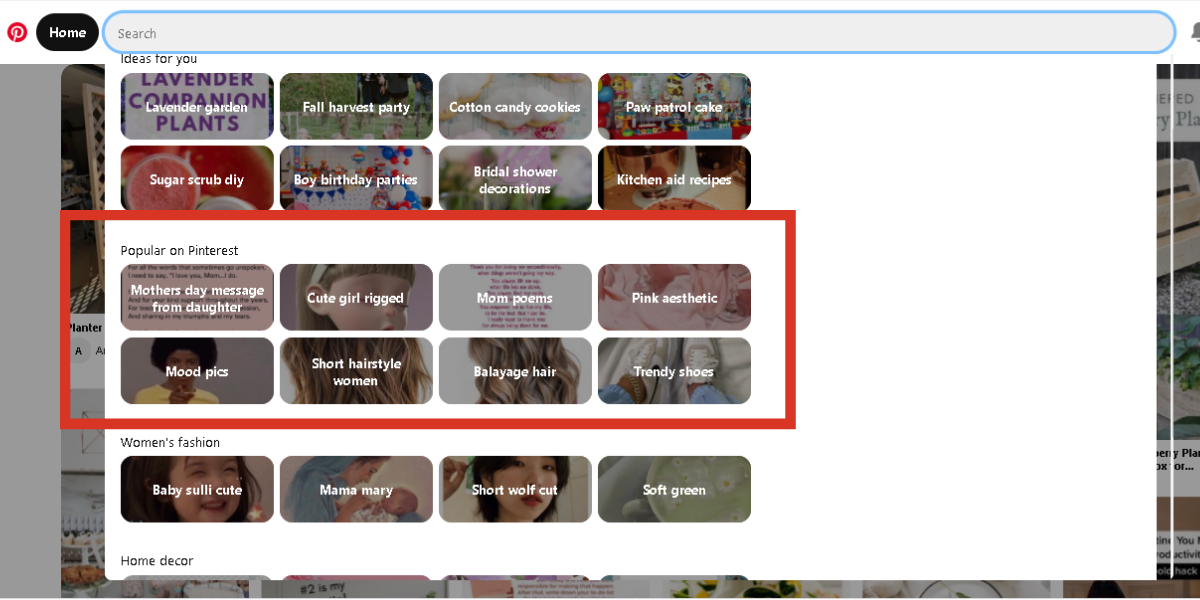Select the Trendy shoes suggestion
Screen dimensions: 1200x600
tap(674, 370)
